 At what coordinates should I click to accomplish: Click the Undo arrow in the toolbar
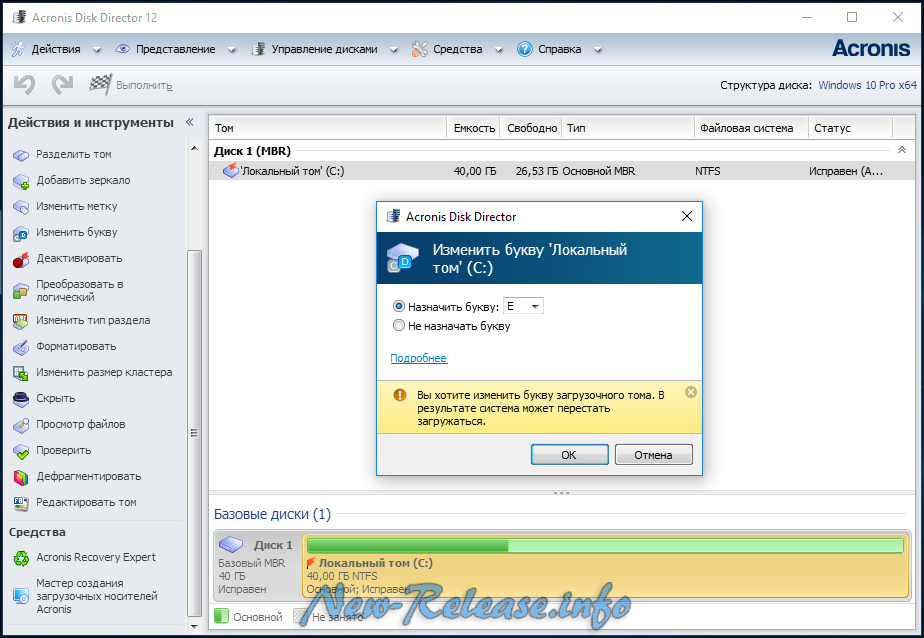tap(24, 85)
